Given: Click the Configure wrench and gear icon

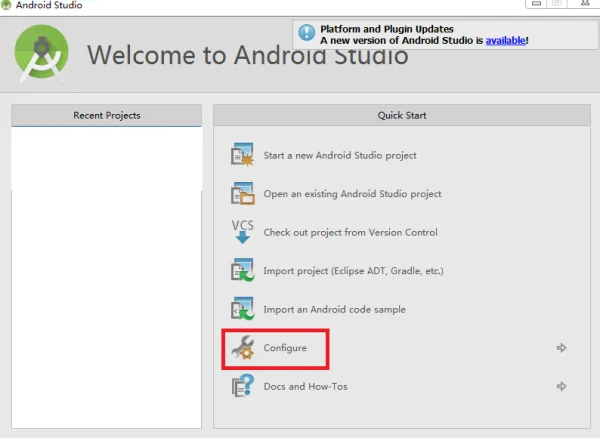Looking at the screenshot, I should [x=243, y=348].
